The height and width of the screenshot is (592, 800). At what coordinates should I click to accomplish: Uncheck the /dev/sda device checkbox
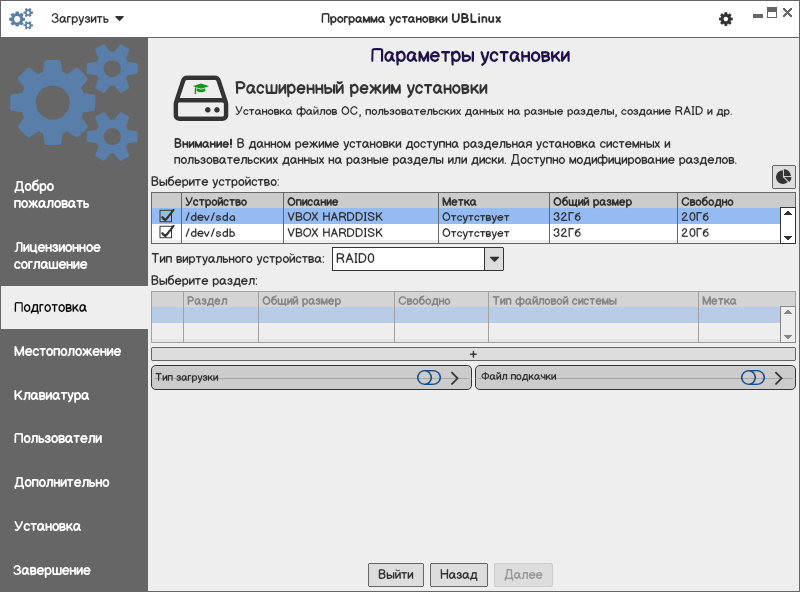(x=167, y=216)
